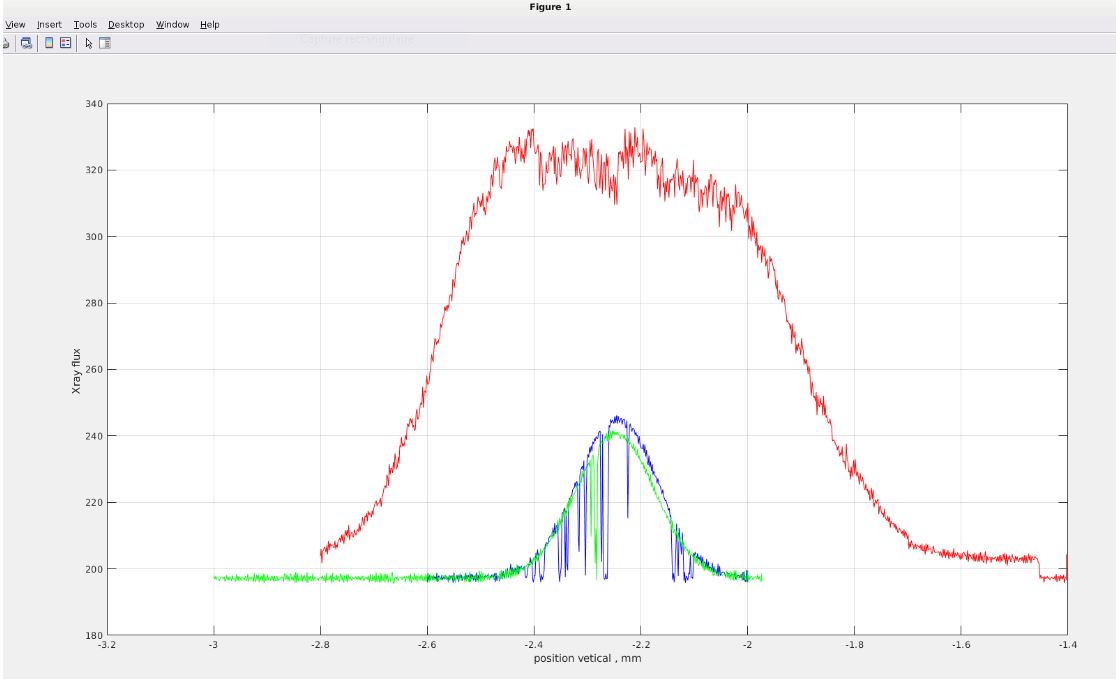Open the View menu

(16, 24)
